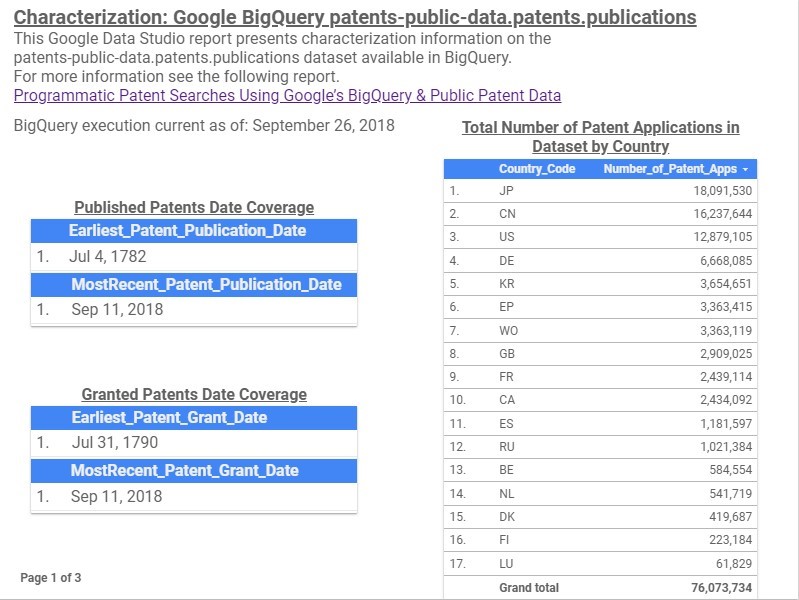Select the value 223,184
The height and width of the screenshot is (600, 799).
[x=731, y=539]
